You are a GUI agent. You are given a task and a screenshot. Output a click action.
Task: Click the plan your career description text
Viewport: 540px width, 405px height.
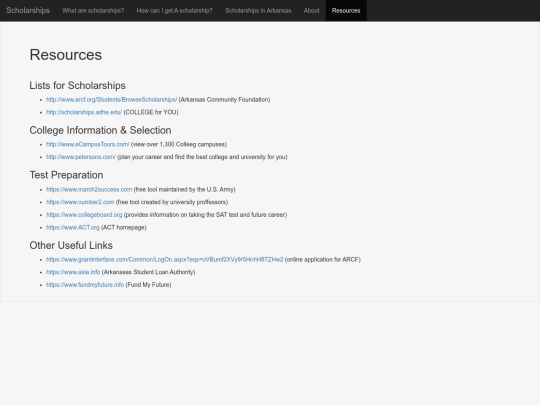202,157
